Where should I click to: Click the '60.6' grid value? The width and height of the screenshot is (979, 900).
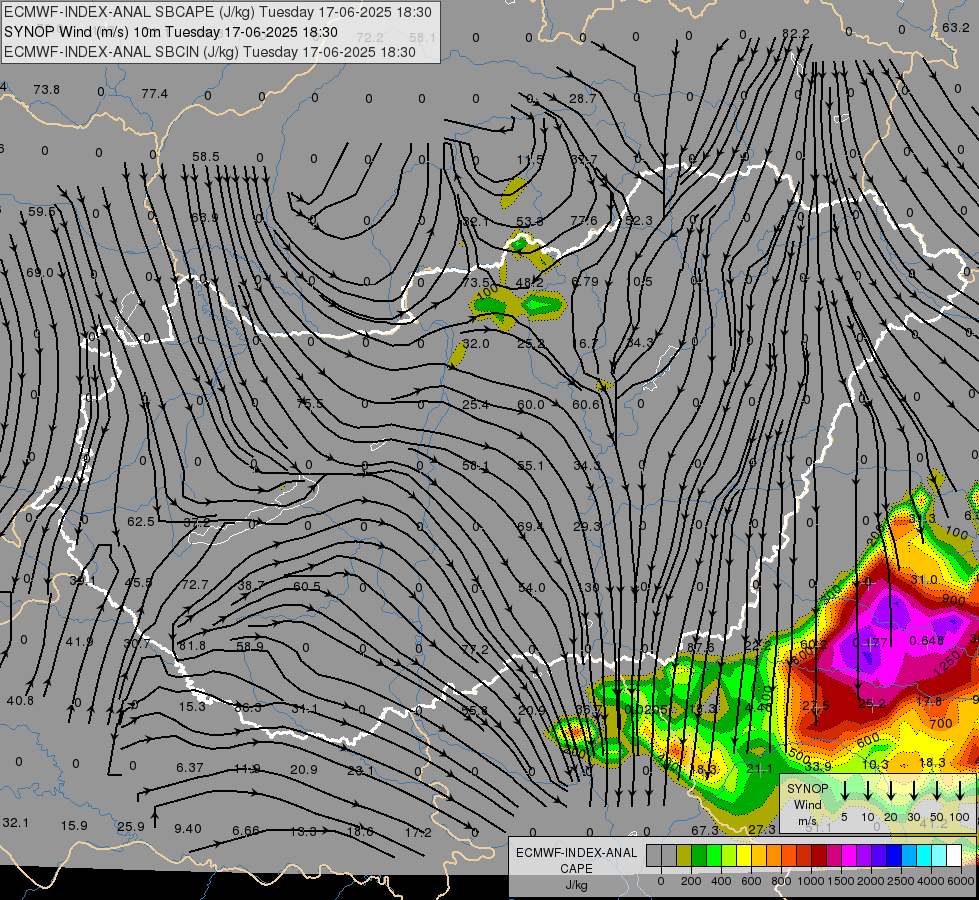586,405
